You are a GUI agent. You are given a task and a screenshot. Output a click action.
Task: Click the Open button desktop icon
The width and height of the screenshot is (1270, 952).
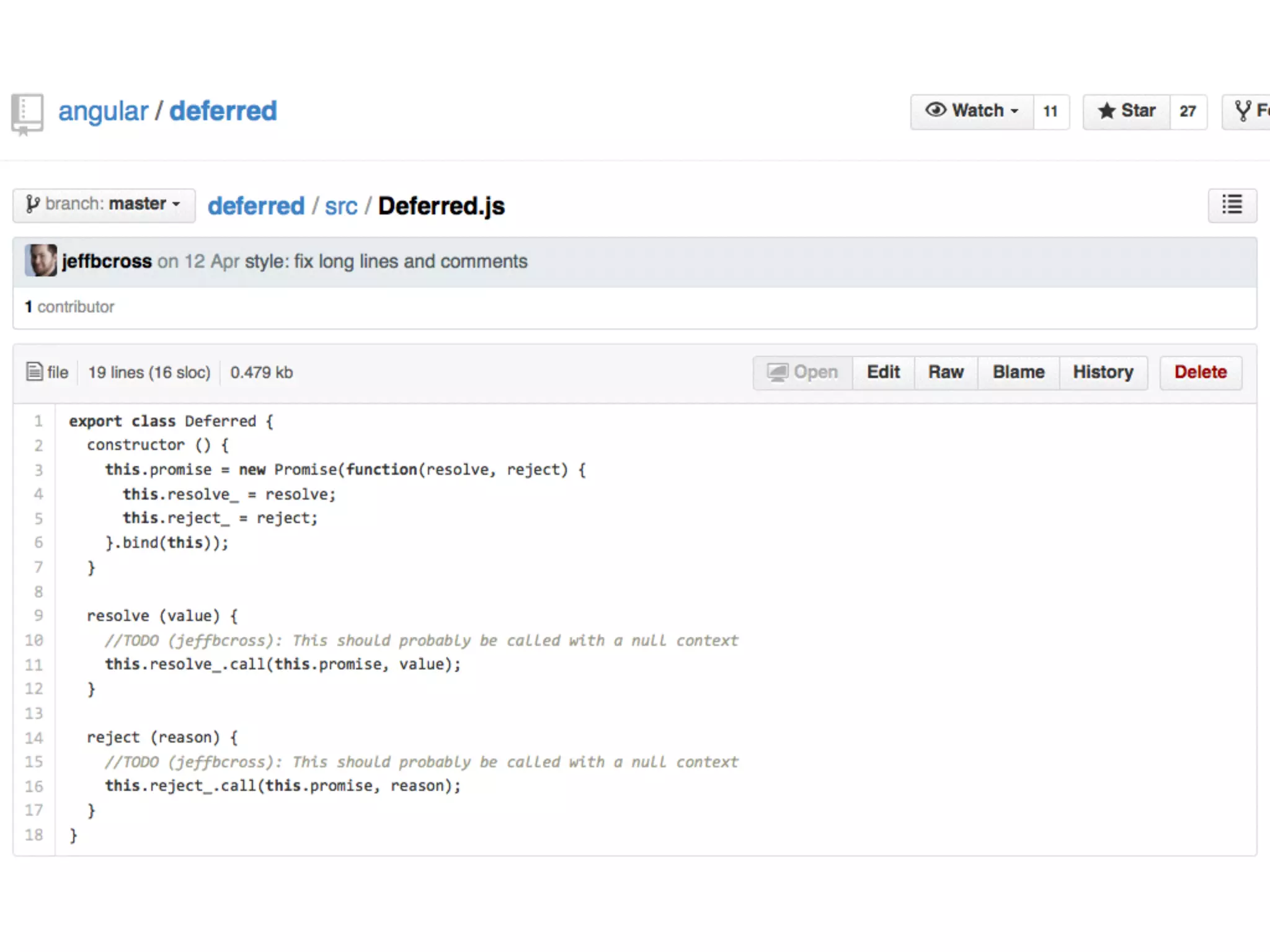coord(777,372)
